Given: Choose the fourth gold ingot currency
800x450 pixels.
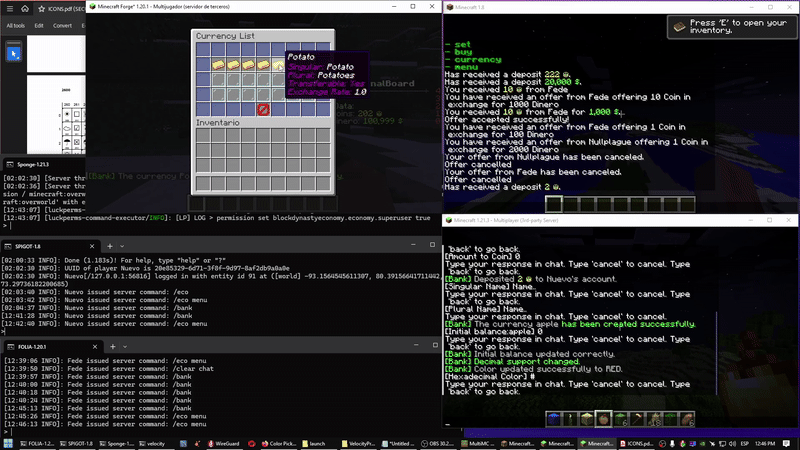Looking at the screenshot, I should click(263, 64).
